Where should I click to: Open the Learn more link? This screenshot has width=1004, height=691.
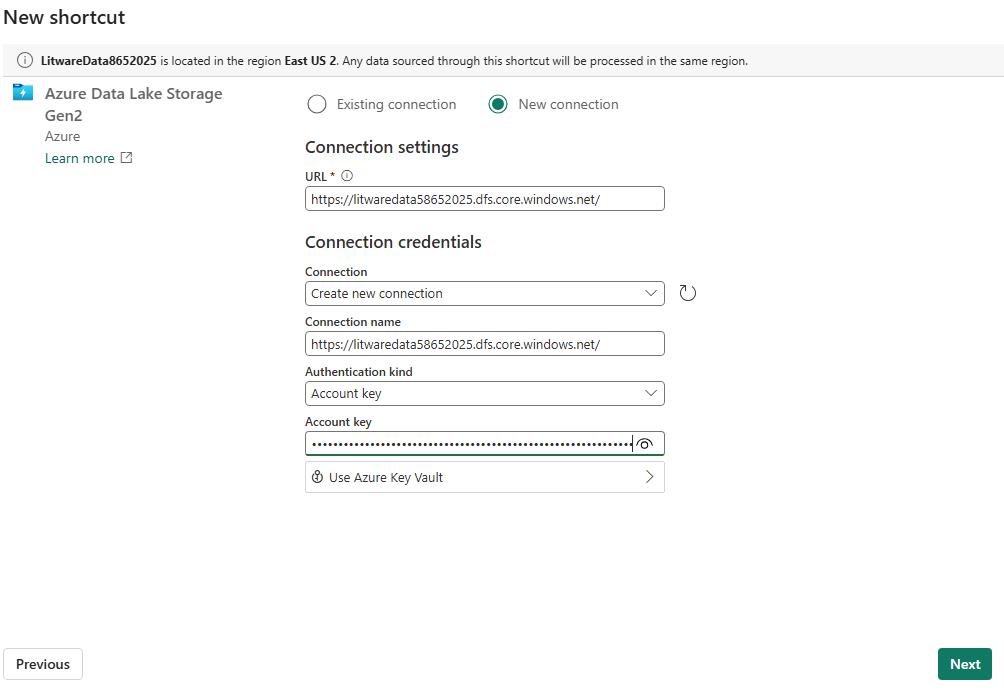tap(79, 158)
